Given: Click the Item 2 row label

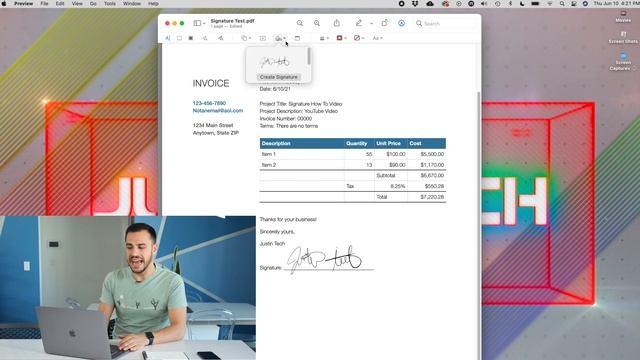Looking at the screenshot, I should pos(269,165).
